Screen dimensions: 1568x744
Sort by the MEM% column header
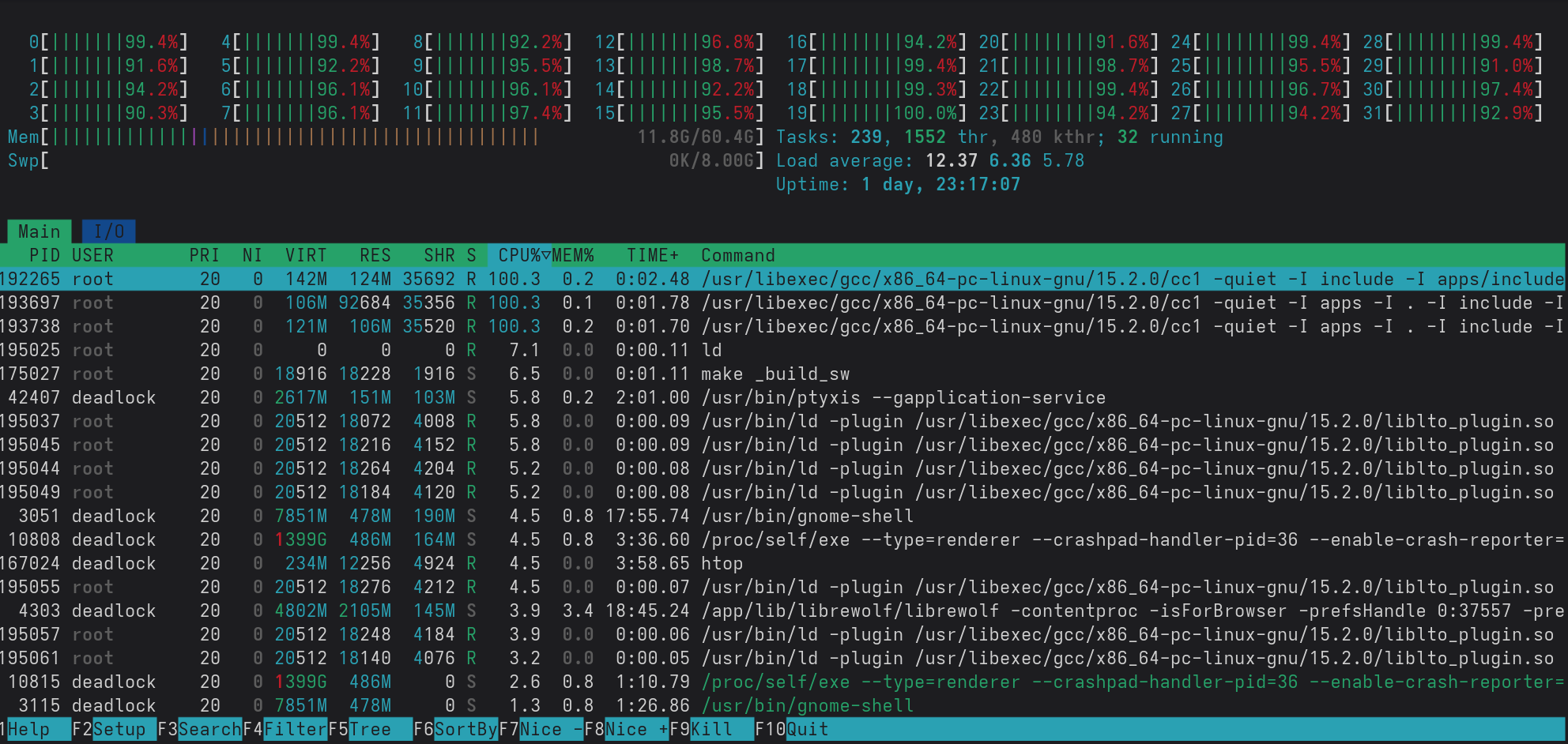[x=573, y=255]
